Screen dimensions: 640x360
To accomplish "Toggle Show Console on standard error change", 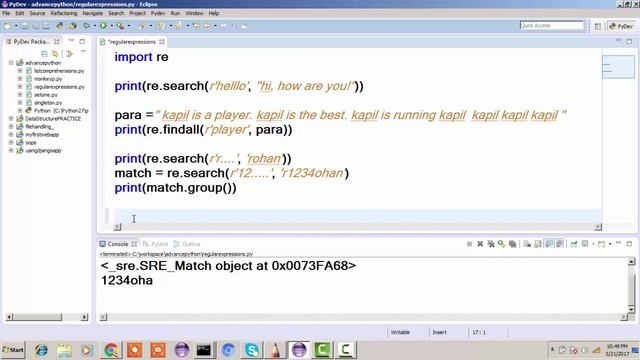I will pyautogui.click(x=560, y=244).
